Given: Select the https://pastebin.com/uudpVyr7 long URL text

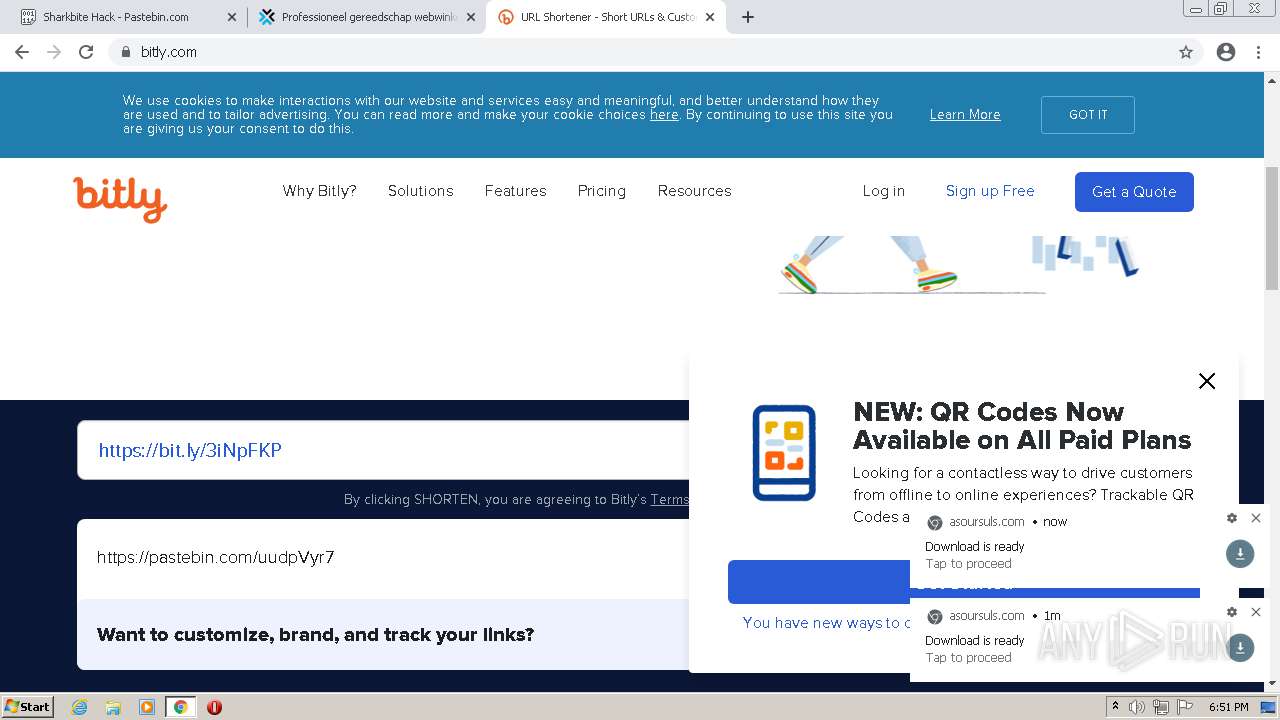Looking at the screenshot, I should pyautogui.click(x=216, y=557).
